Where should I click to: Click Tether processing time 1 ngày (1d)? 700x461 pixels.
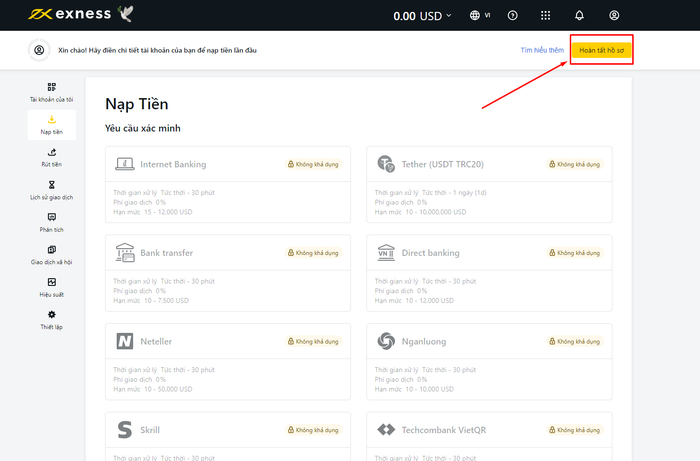pyautogui.click(x=469, y=193)
